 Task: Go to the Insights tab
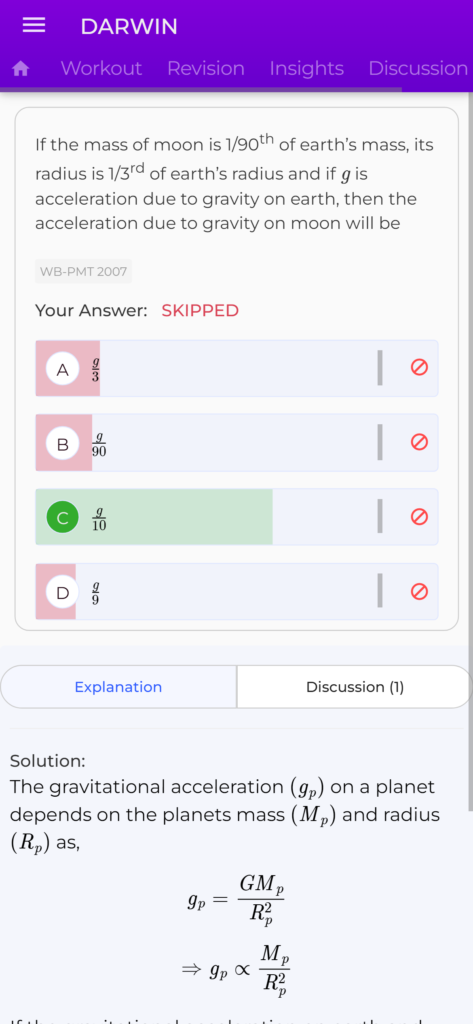point(306,69)
